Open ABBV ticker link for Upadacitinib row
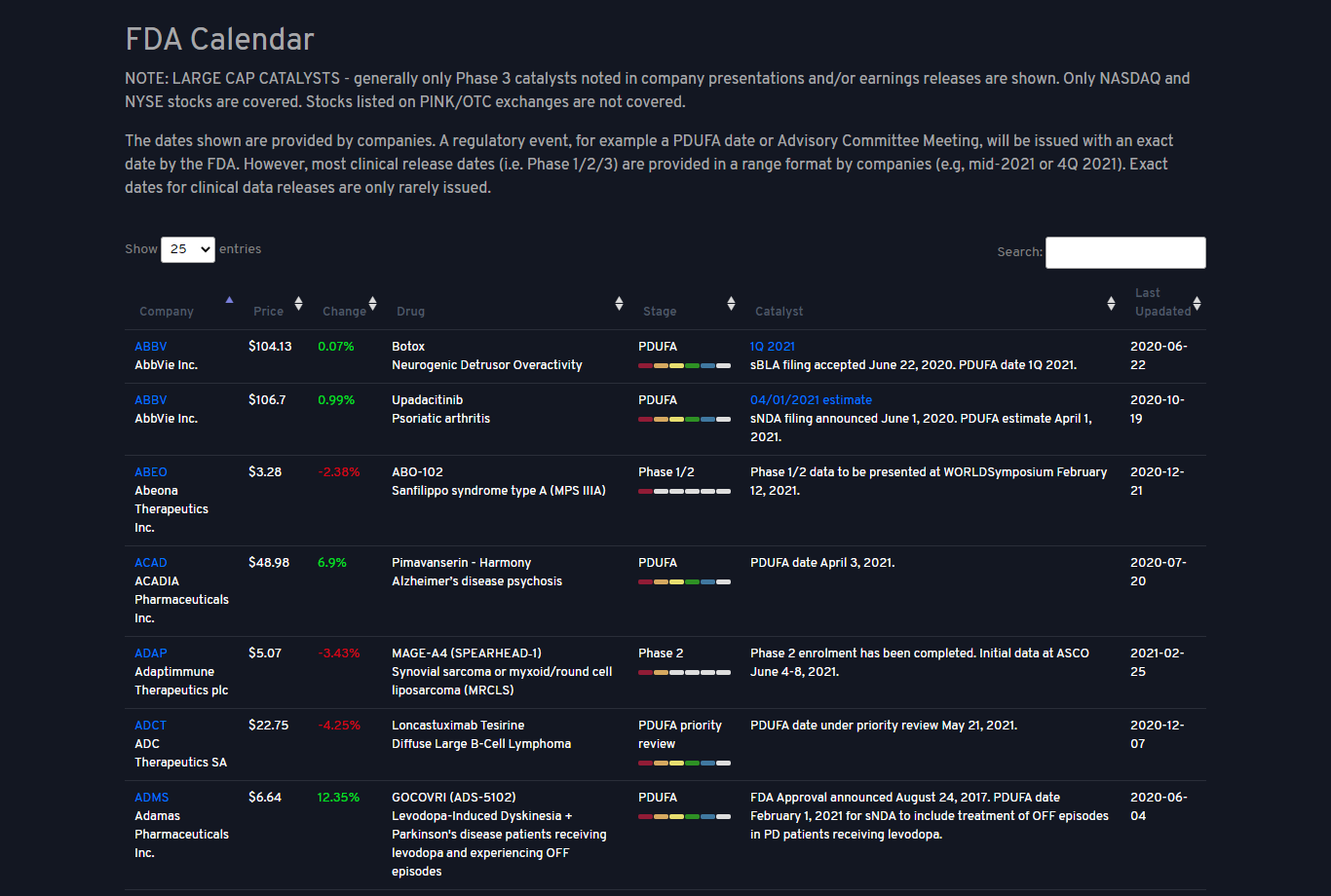 [151, 400]
